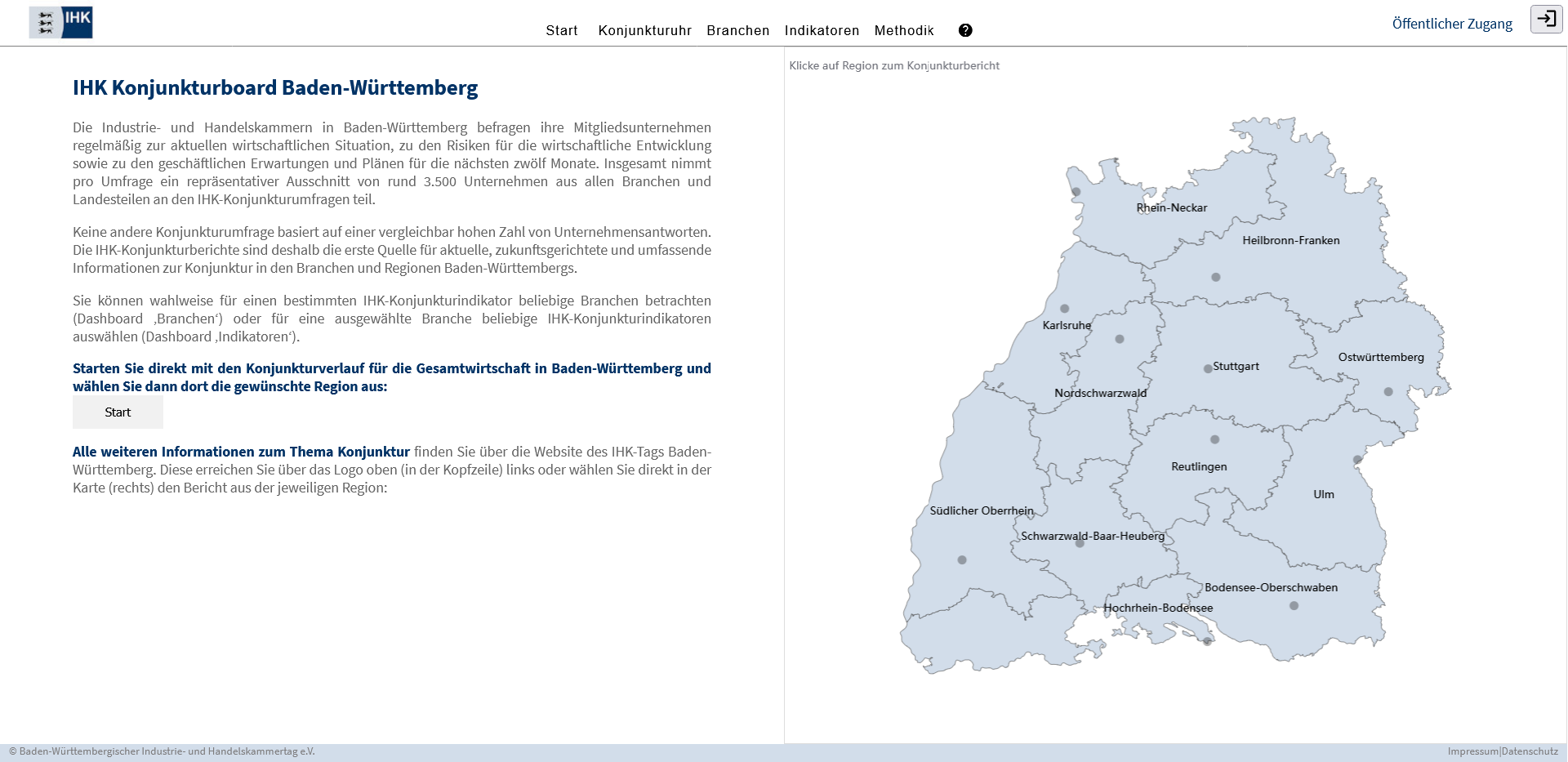Click the Ulm region on map
The image size is (1568, 762).
coord(1323,495)
